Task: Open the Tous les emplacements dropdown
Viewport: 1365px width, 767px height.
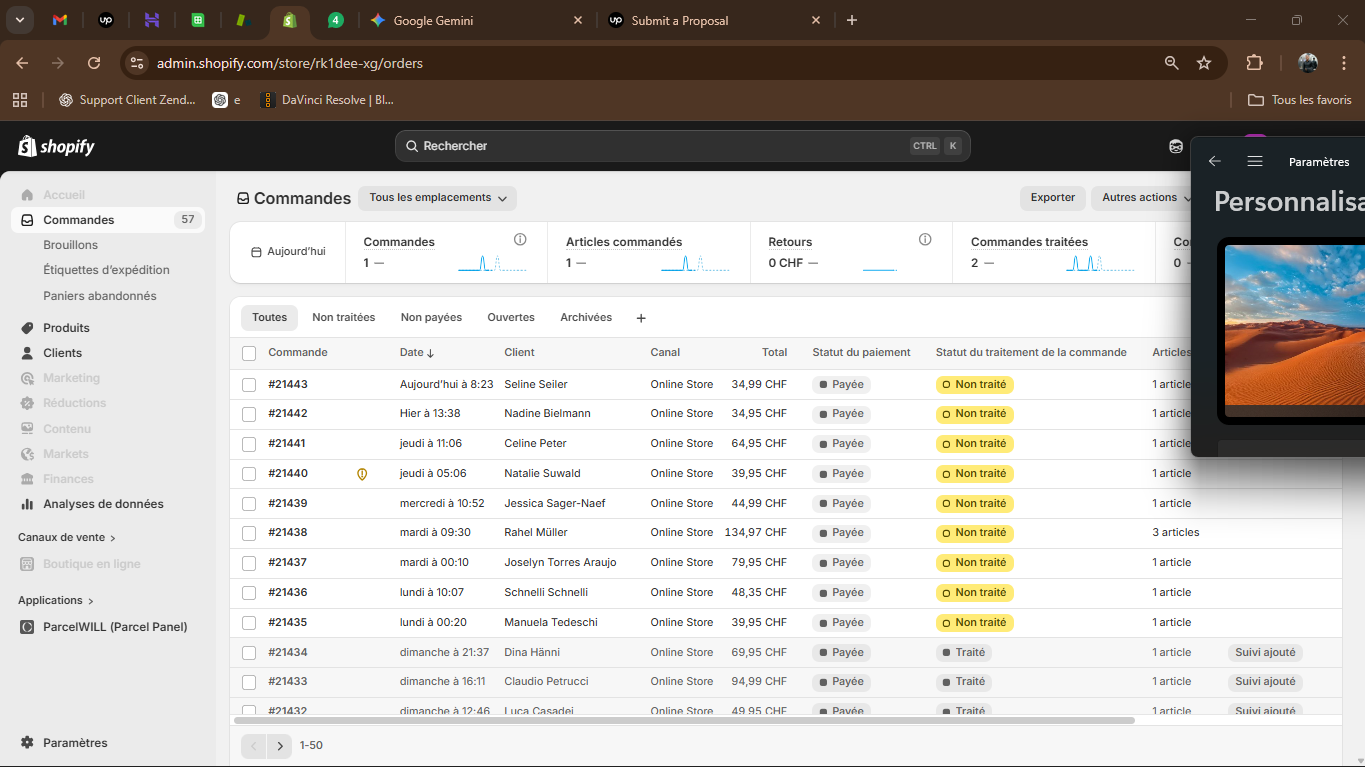Action: (438, 198)
